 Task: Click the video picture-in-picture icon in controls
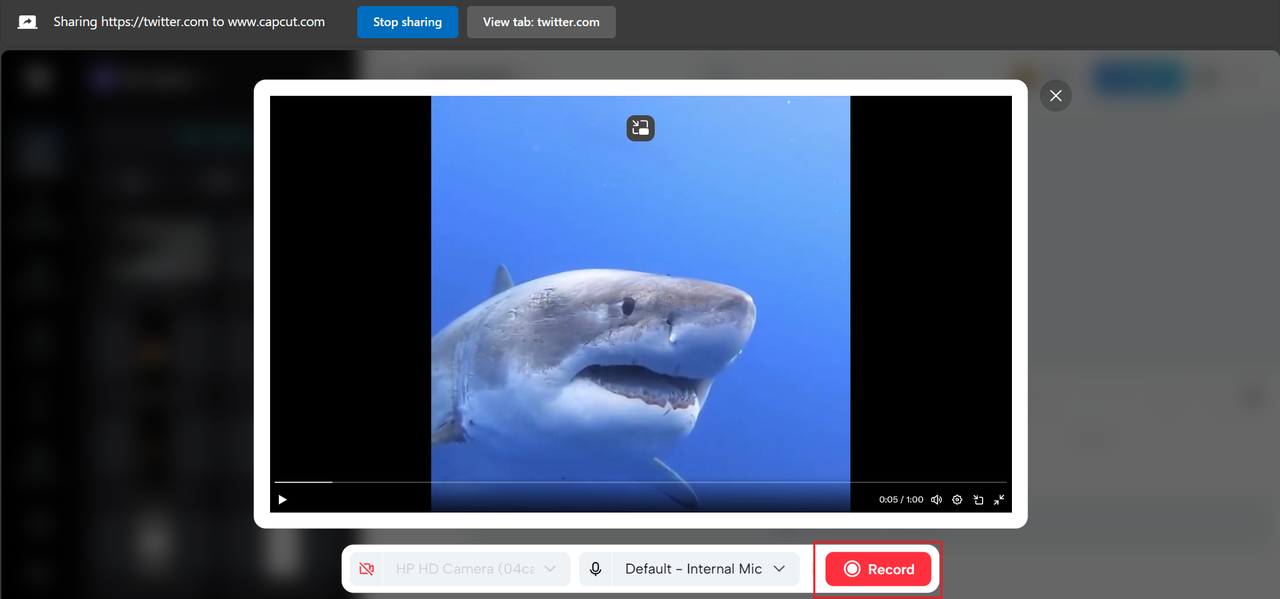(x=978, y=499)
